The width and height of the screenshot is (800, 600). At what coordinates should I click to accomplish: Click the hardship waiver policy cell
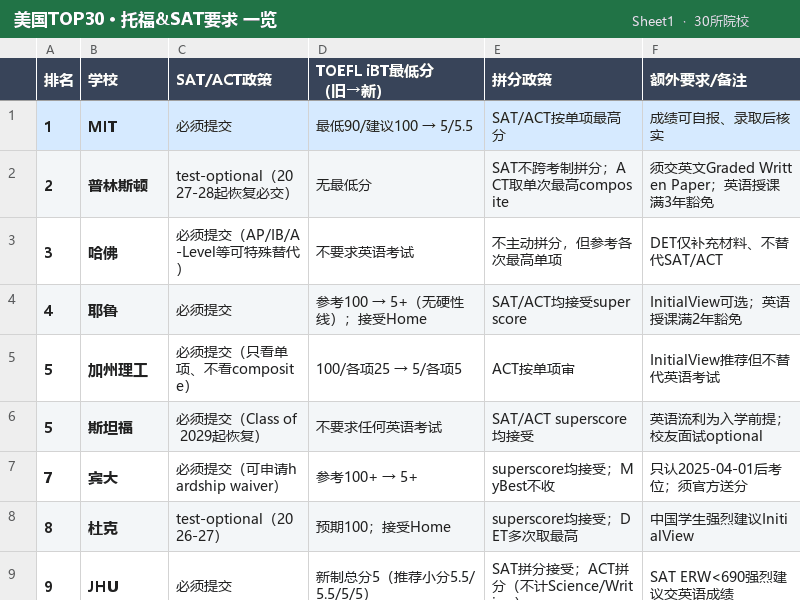238,477
